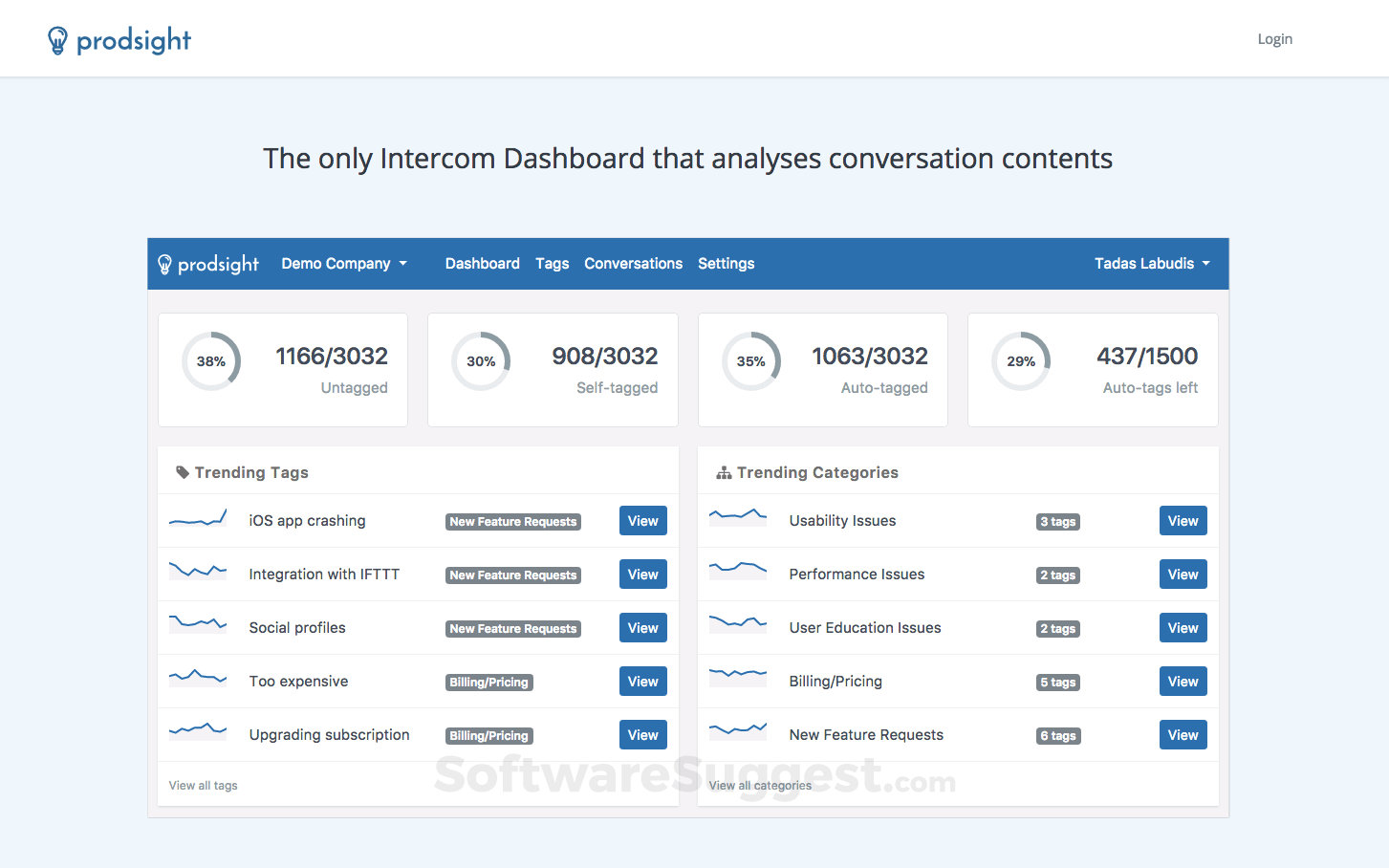The width and height of the screenshot is (1389, 868).
Task: Click the 1166/3032 Untagged value
Action: coord(332,357)
